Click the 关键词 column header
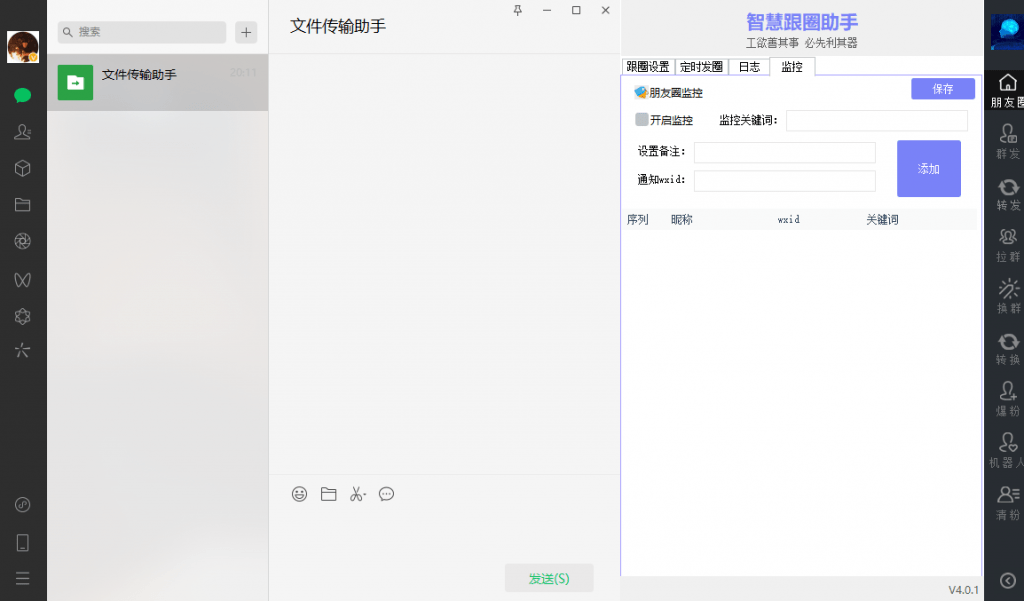This screenshot has height=601, width=1024. click(882, 220)
